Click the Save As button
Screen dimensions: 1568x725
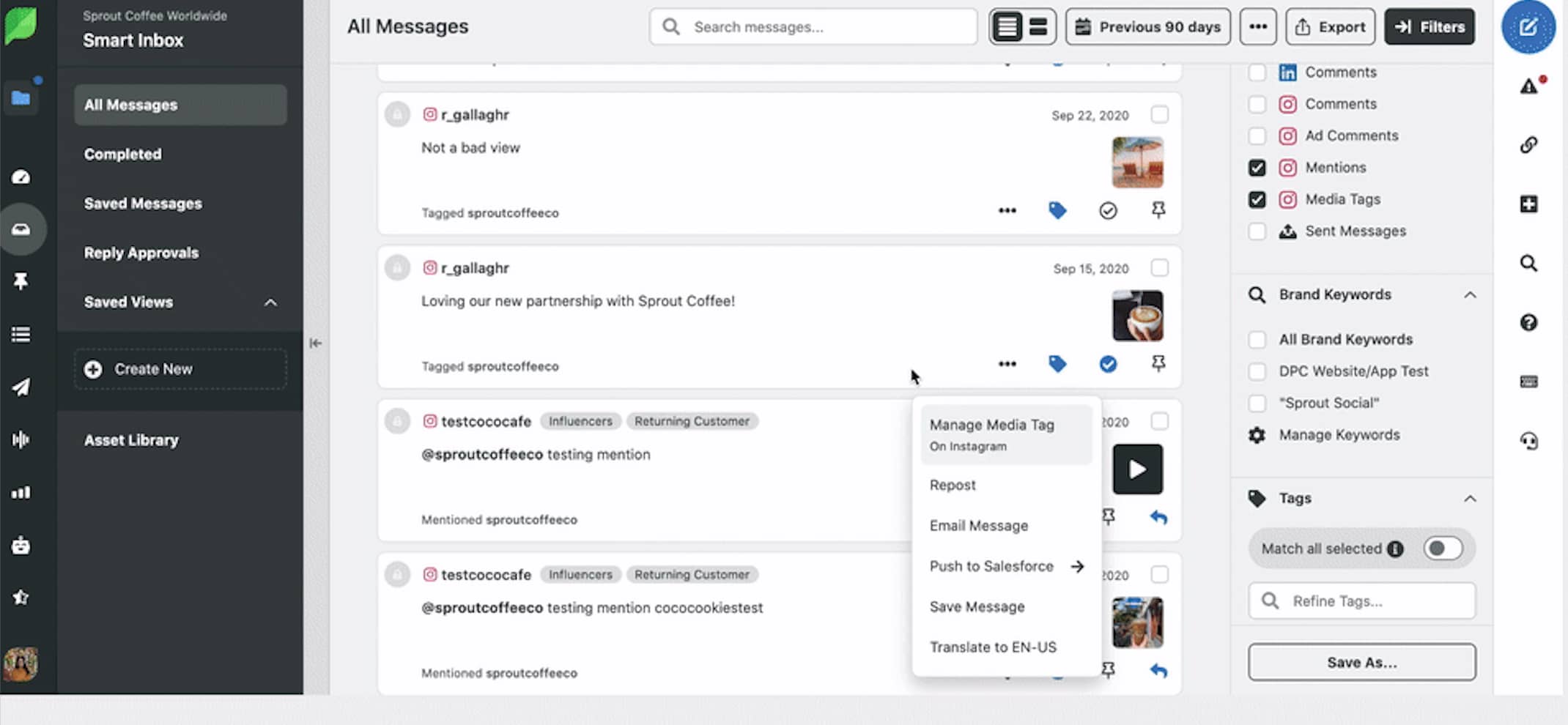pos(1361,661)
